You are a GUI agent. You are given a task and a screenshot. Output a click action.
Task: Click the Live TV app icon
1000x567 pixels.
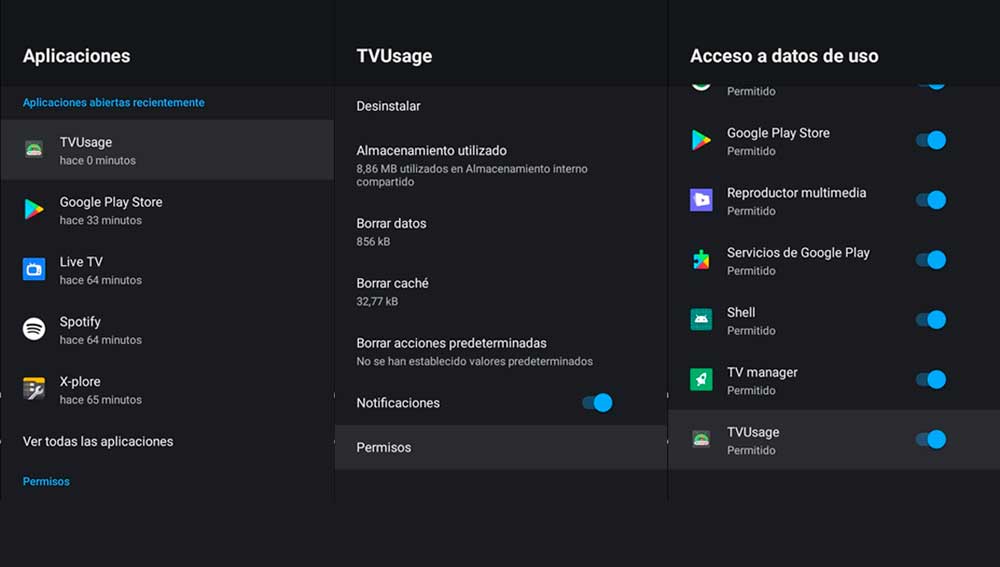34,269
